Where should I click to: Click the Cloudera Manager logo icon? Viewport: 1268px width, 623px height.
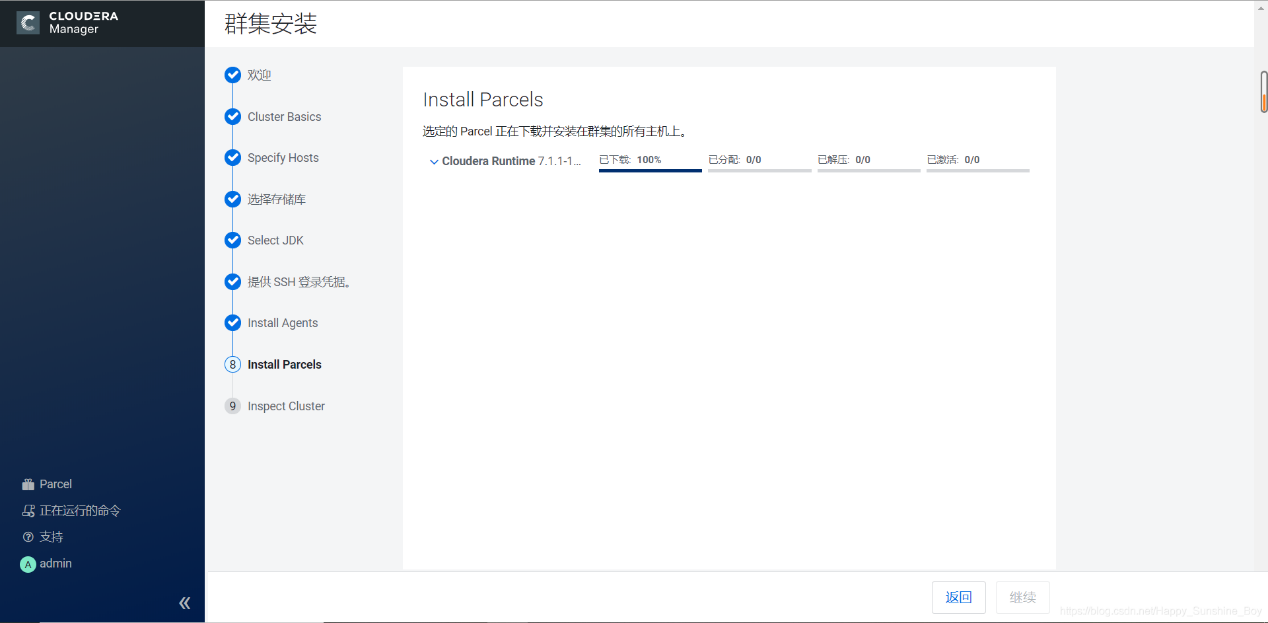click(28, 23)
